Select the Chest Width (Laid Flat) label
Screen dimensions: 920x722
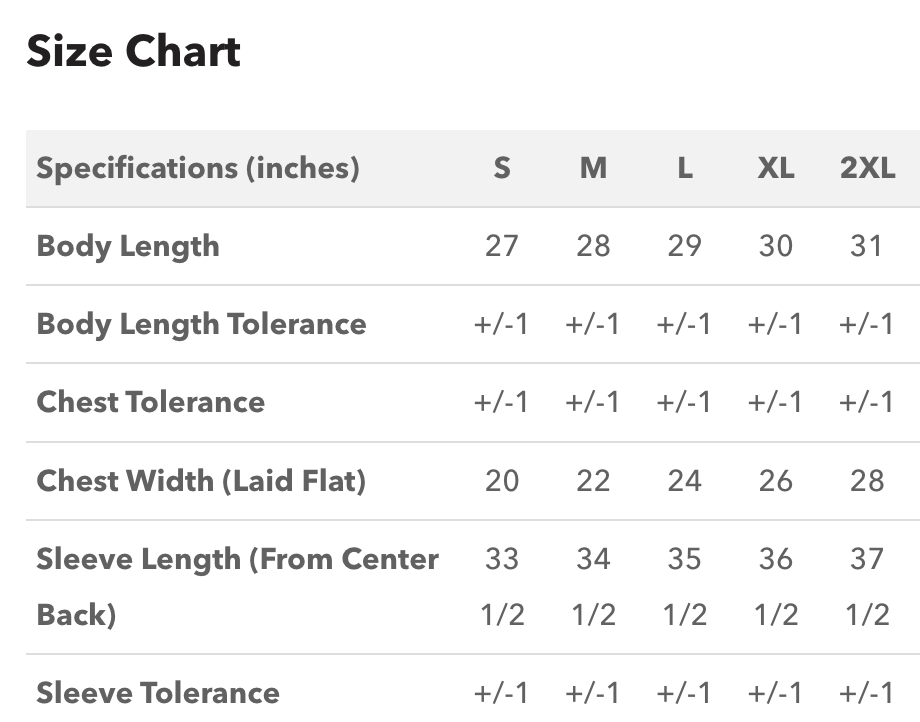point(201,481)
